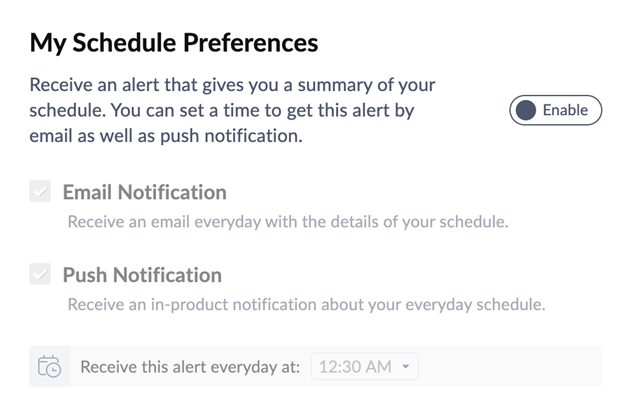Click the calendar clock schedule icon
Viewport: 624px width, 414px height.
(49, 366)
